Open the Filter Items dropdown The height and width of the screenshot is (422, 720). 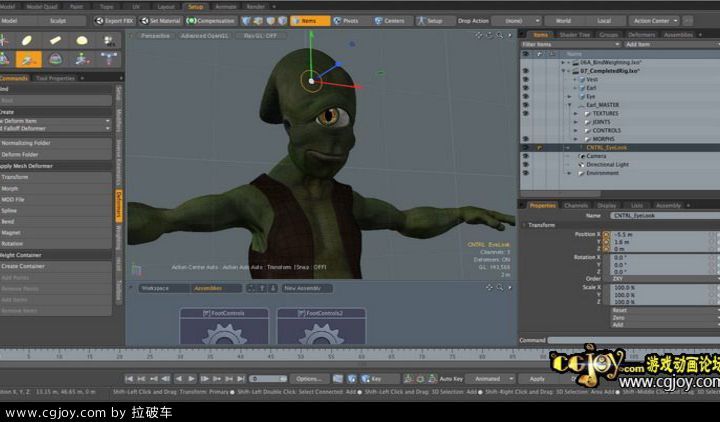coord(570,44)
